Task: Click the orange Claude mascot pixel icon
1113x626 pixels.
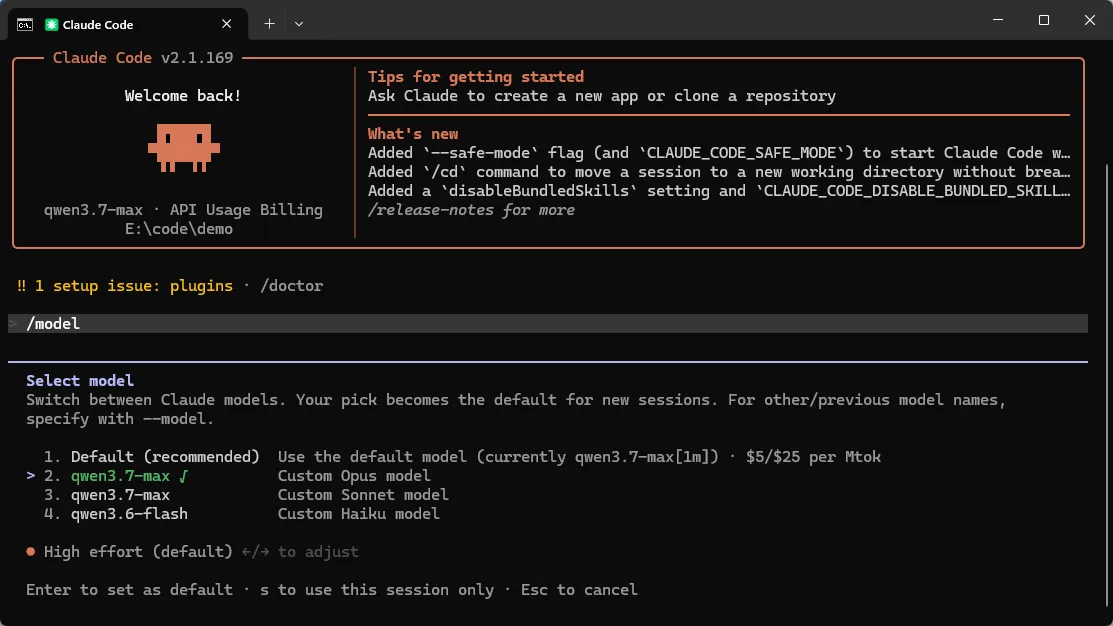Action: [x=184, y=148]
